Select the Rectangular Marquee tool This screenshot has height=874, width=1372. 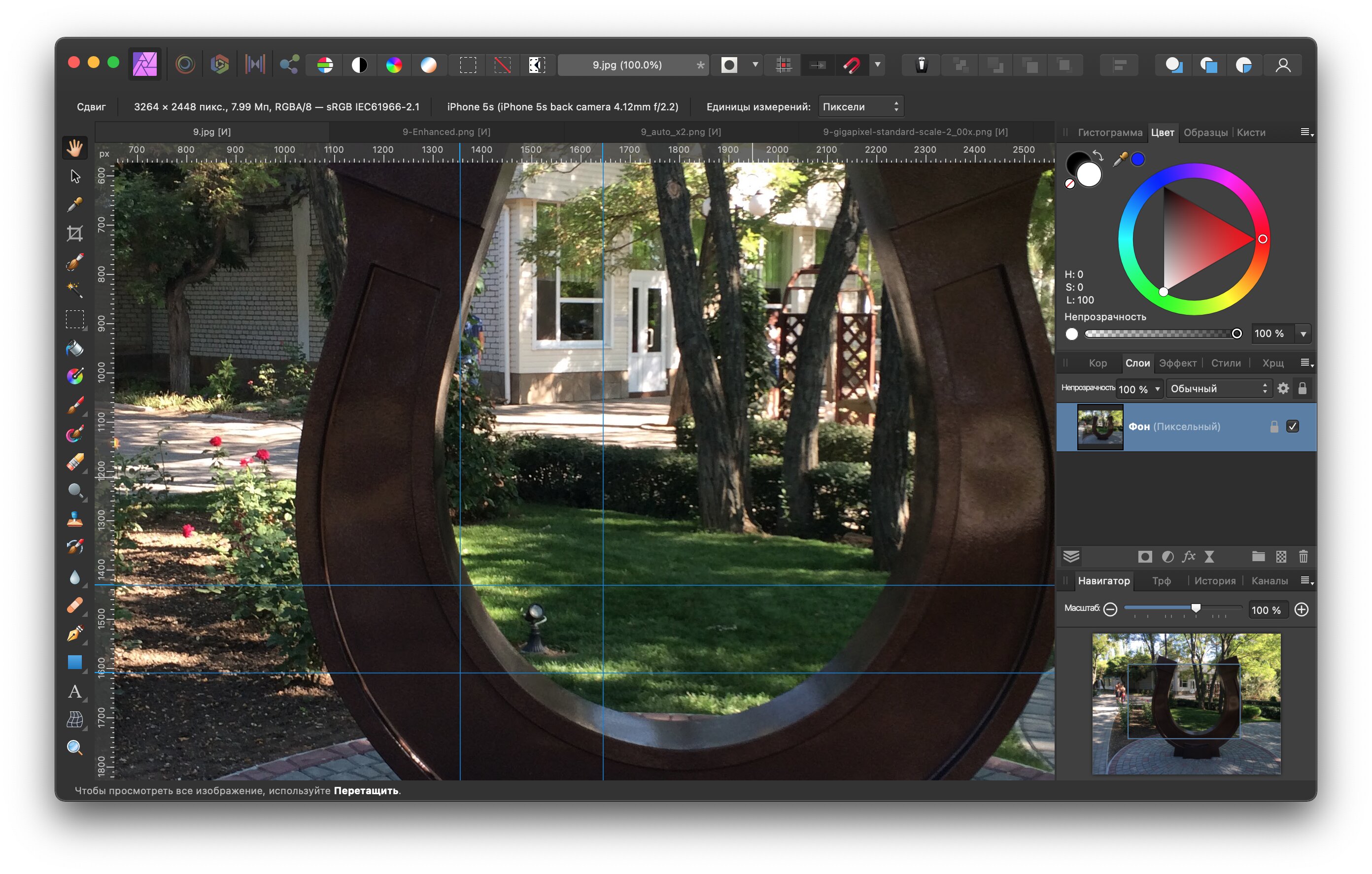coord(74,319)
